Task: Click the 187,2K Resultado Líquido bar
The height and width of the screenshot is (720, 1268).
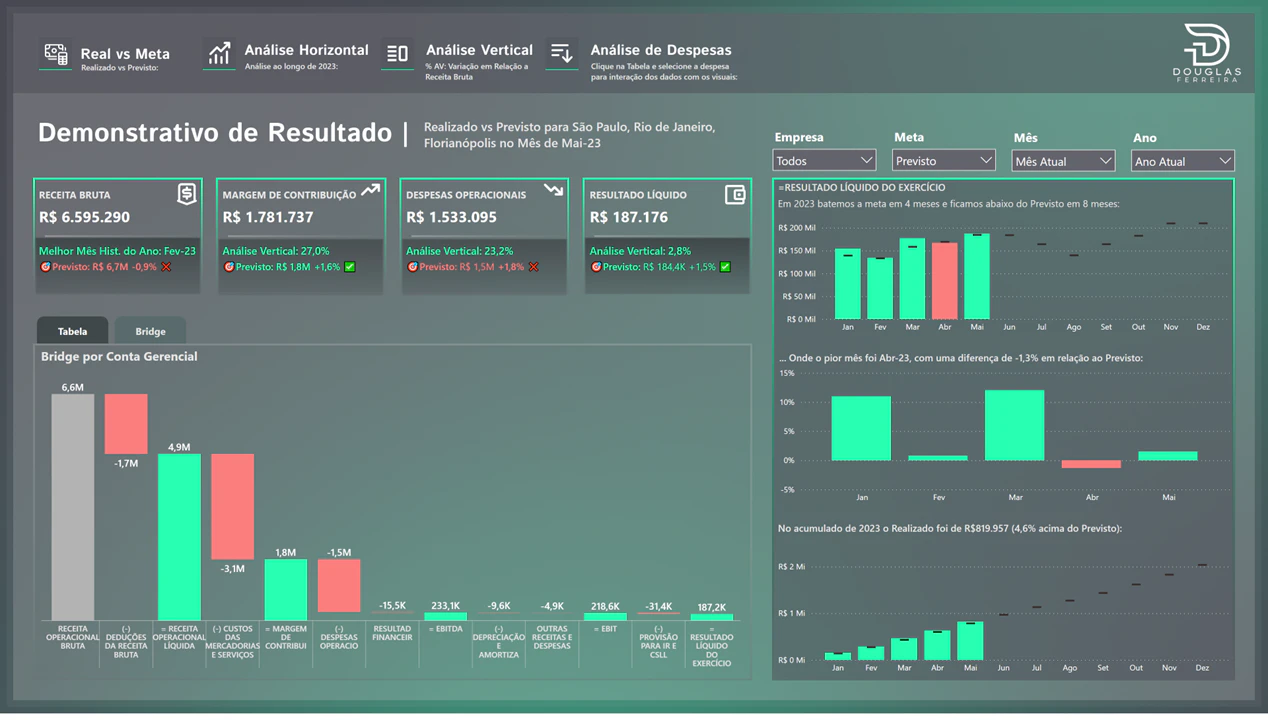Action: [x=711, y=617]
